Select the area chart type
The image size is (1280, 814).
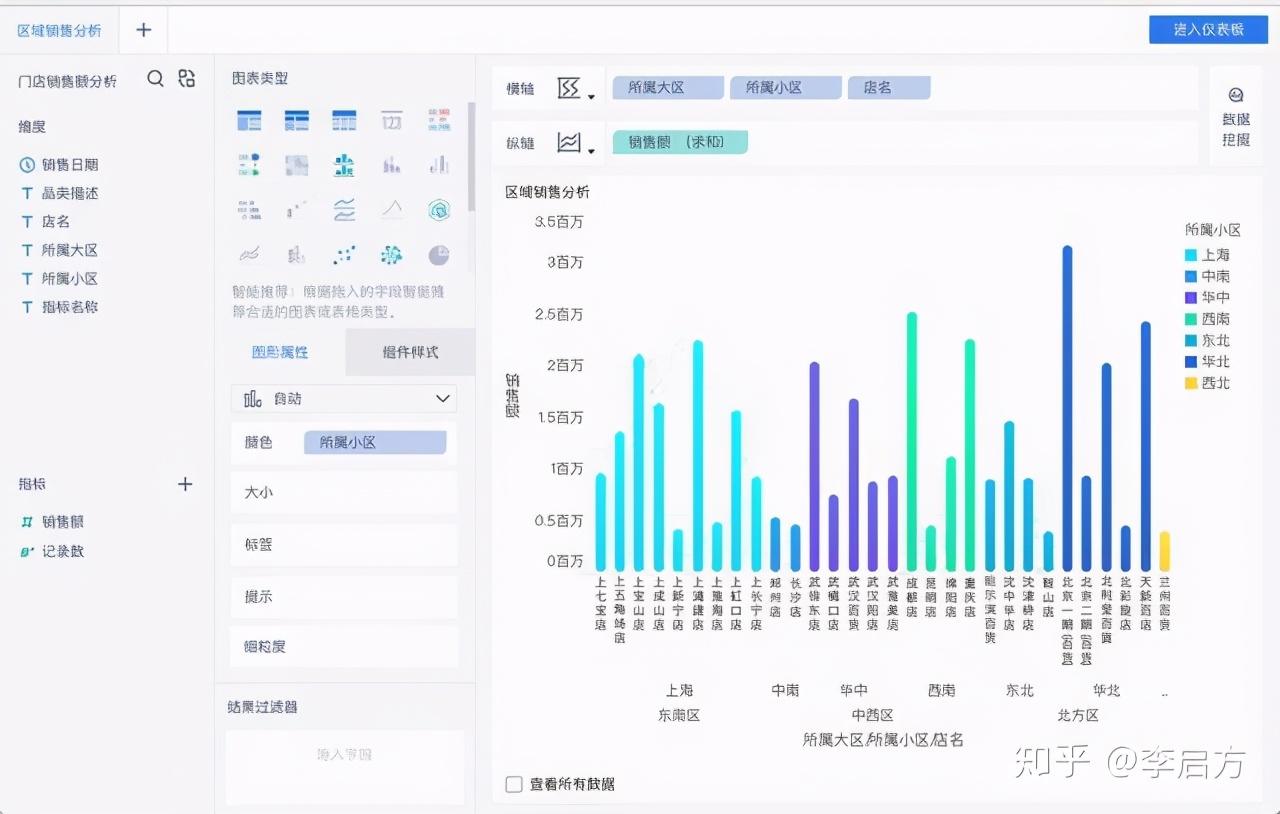(x=392, y=208)
